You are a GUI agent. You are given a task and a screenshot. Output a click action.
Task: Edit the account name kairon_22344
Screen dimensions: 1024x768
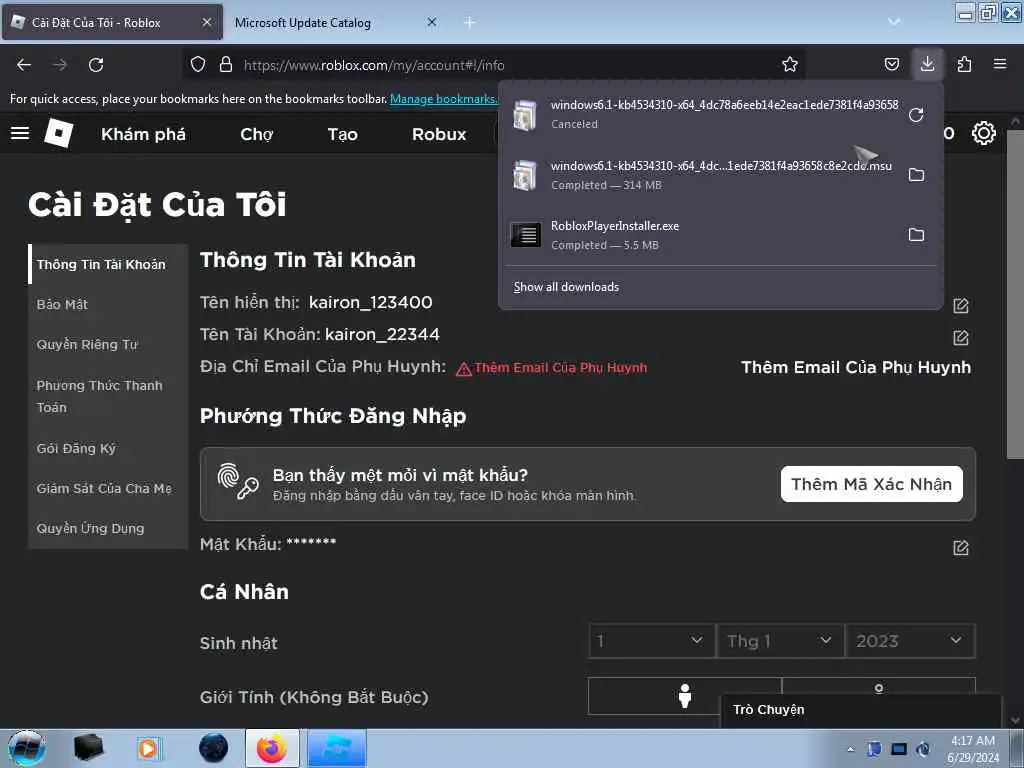[x=961, y=337]
